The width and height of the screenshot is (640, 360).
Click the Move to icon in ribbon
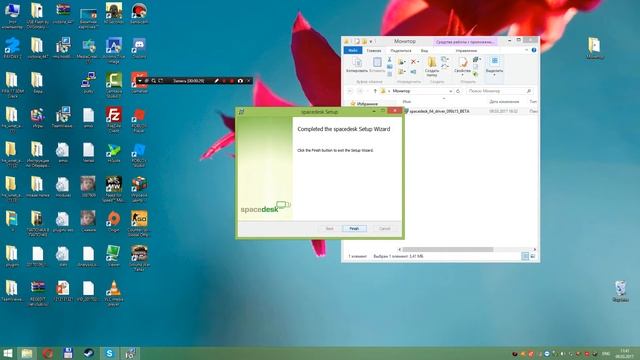pos(402,62)
